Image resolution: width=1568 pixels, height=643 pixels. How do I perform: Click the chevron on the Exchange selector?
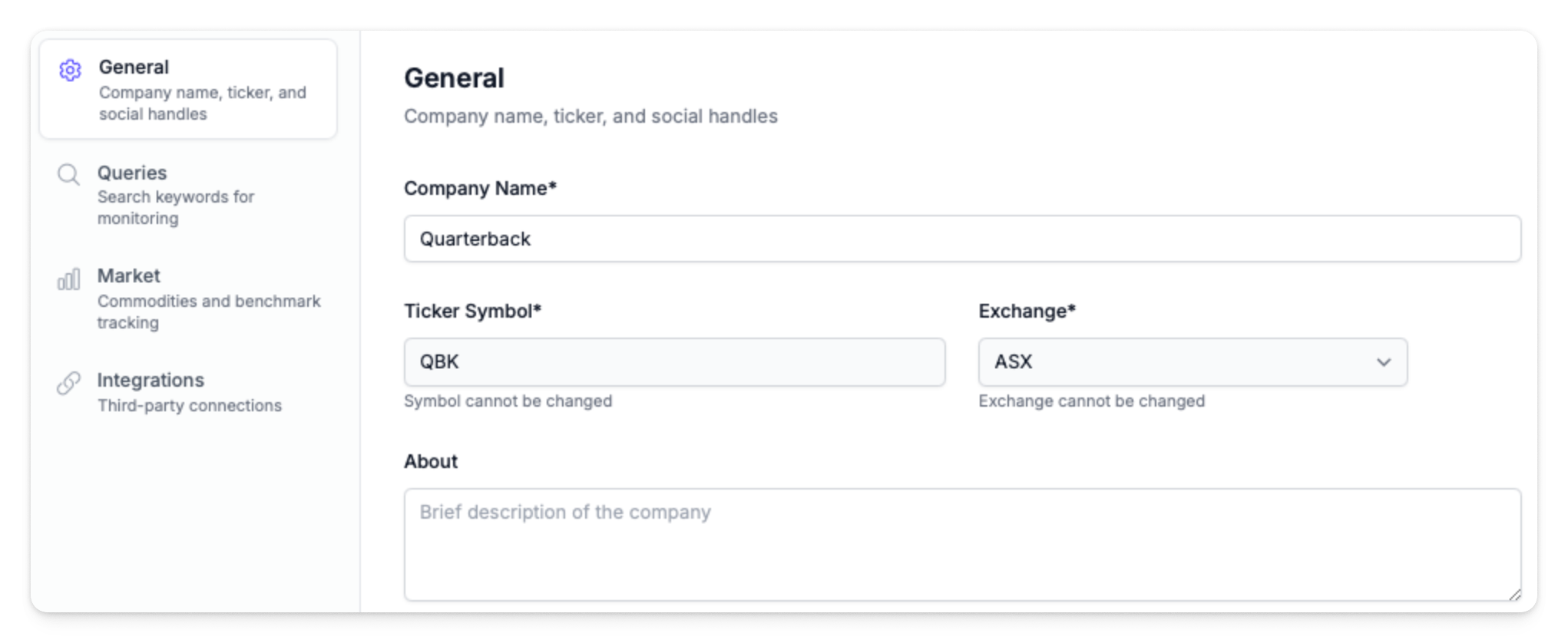pyautogui.click(x=1385, y=361)
